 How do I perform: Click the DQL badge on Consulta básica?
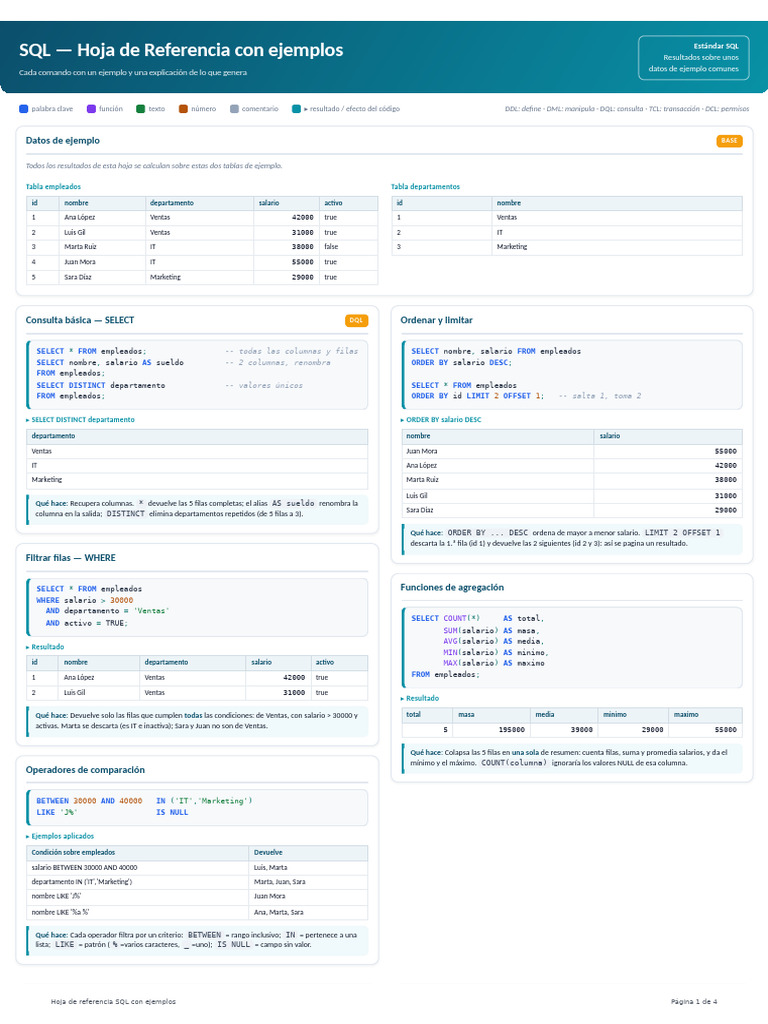[x=357, y=321]
